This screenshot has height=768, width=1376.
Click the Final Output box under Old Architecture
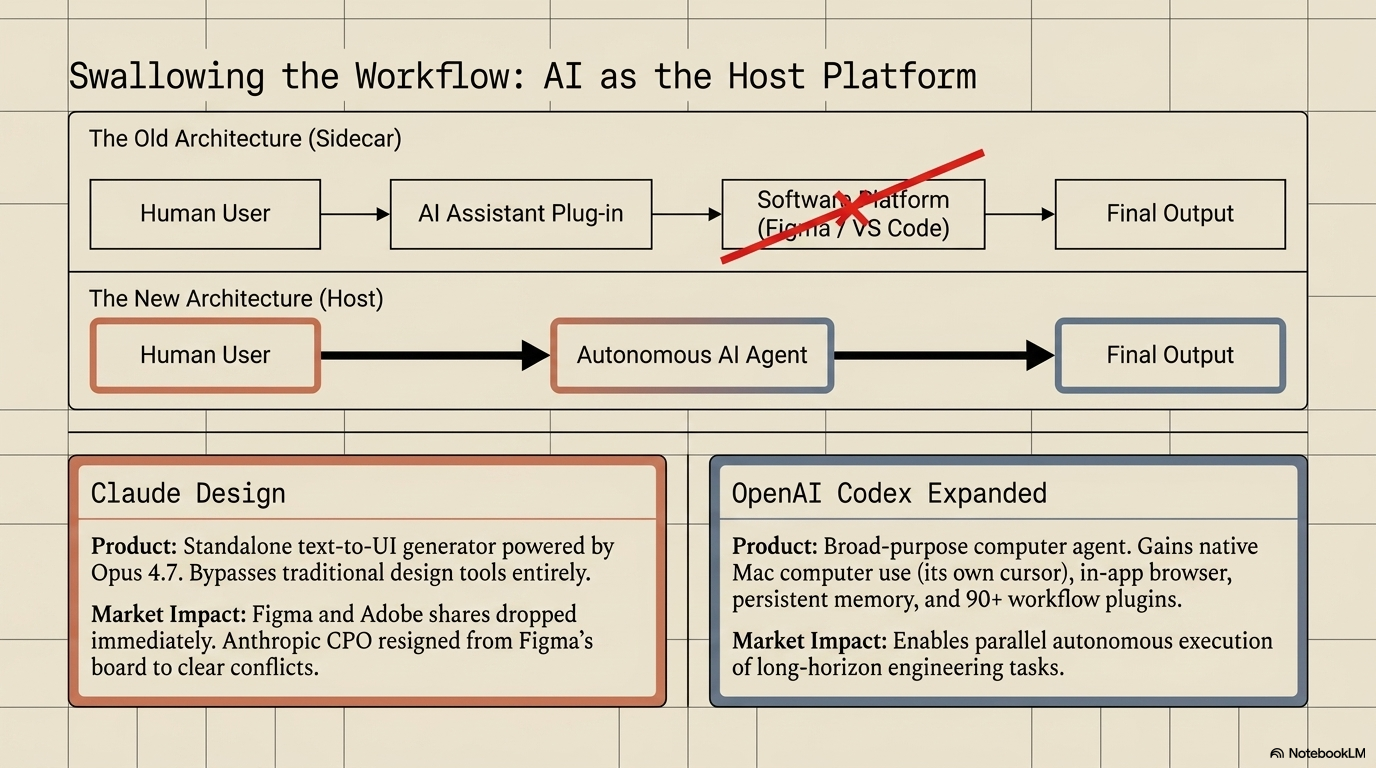tap(1170, 214)
